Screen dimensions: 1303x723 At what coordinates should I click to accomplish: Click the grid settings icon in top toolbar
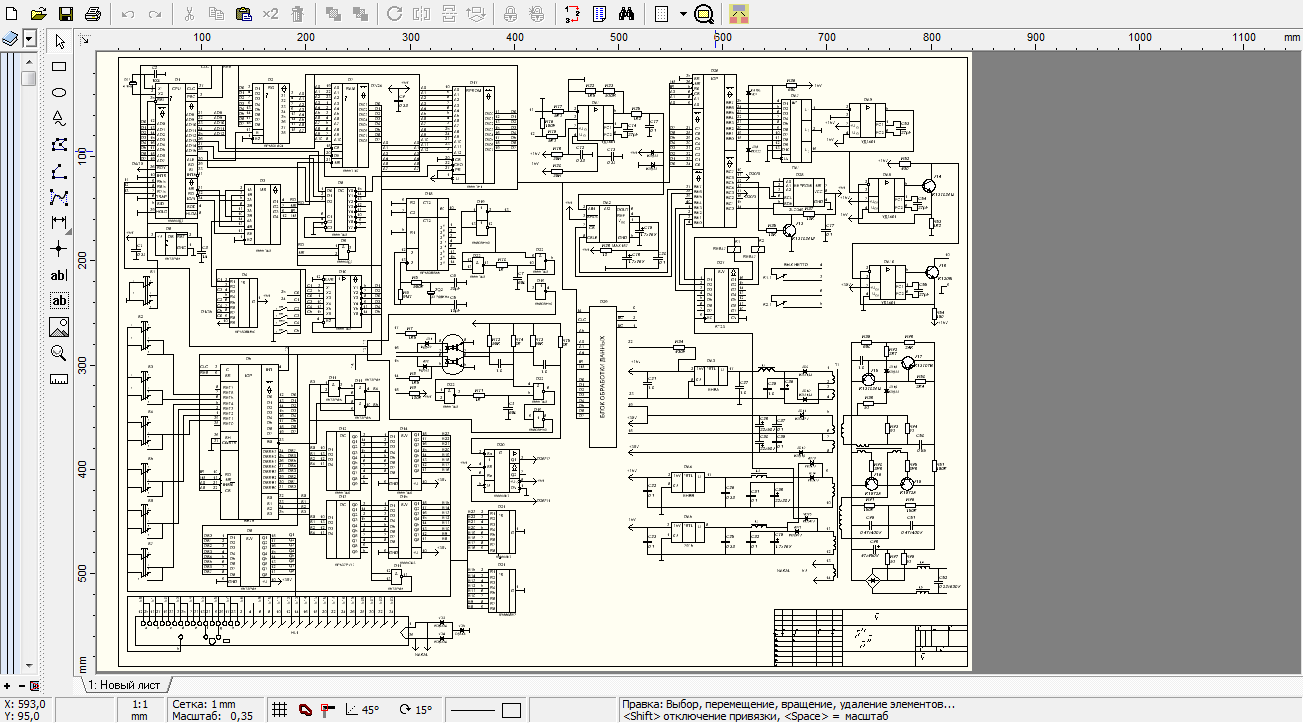coord(662,14)
